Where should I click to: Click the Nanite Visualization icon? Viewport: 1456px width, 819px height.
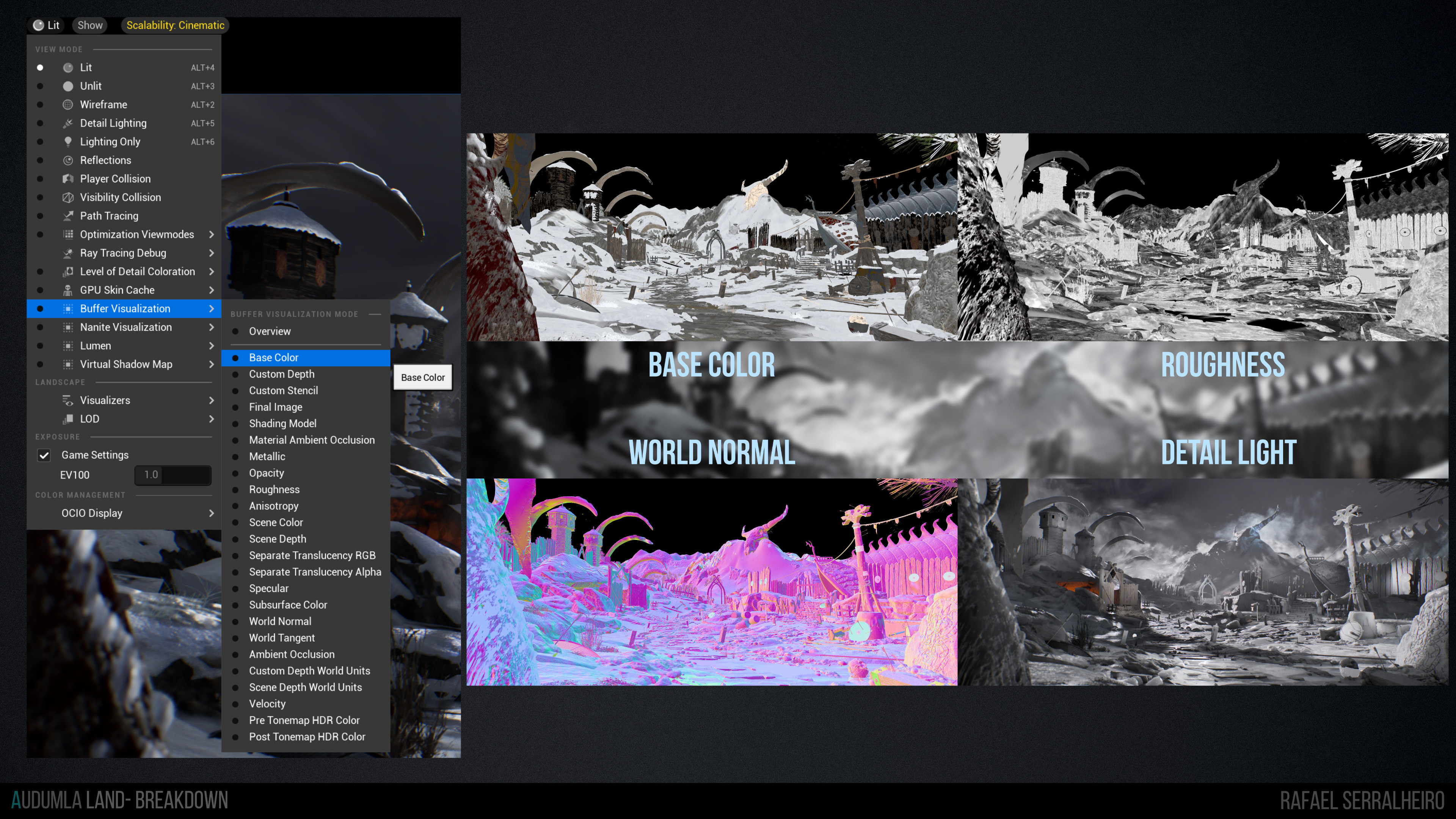[x=68, y=327]
